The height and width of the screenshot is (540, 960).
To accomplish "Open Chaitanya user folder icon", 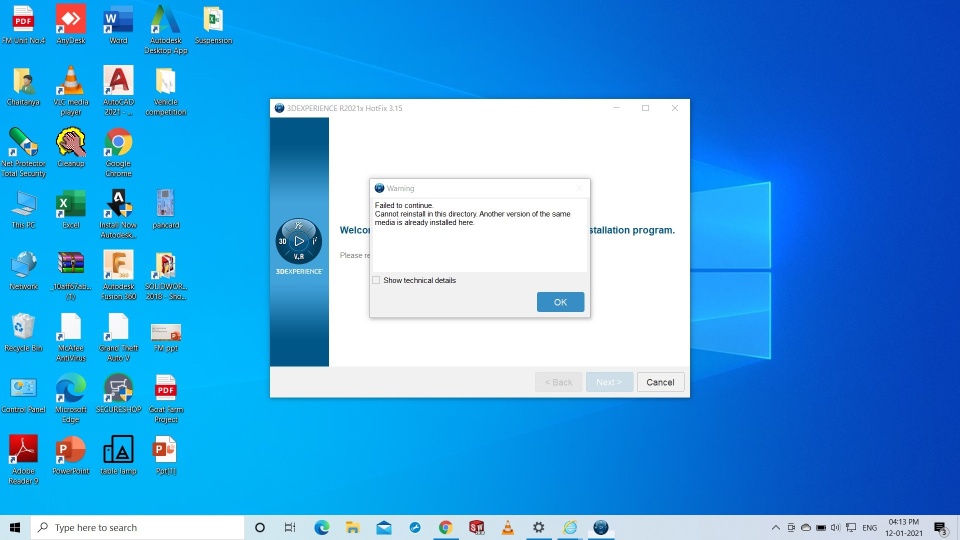I will coord(23,86).
